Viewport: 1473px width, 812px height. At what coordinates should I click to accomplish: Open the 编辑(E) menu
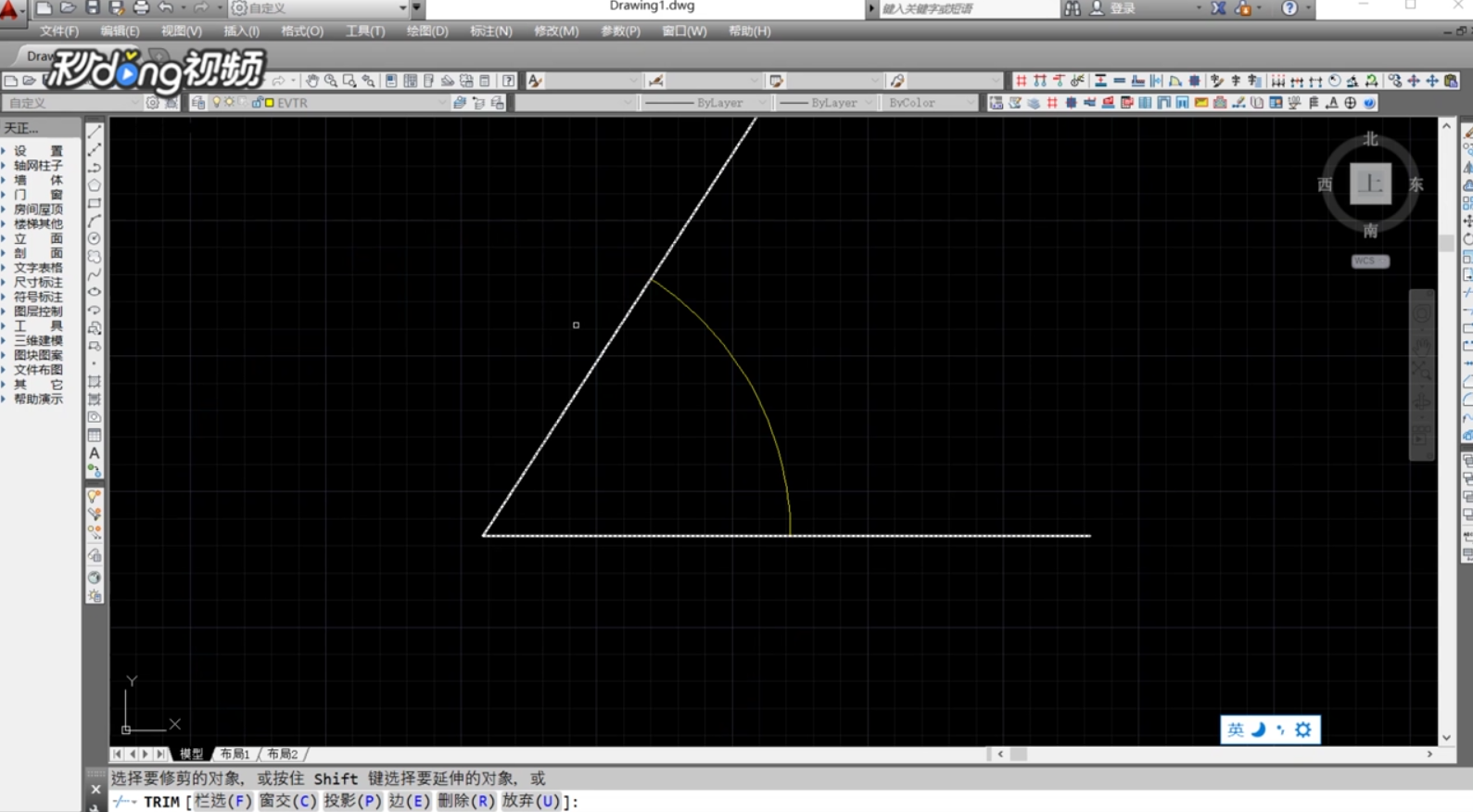(121, 32)
